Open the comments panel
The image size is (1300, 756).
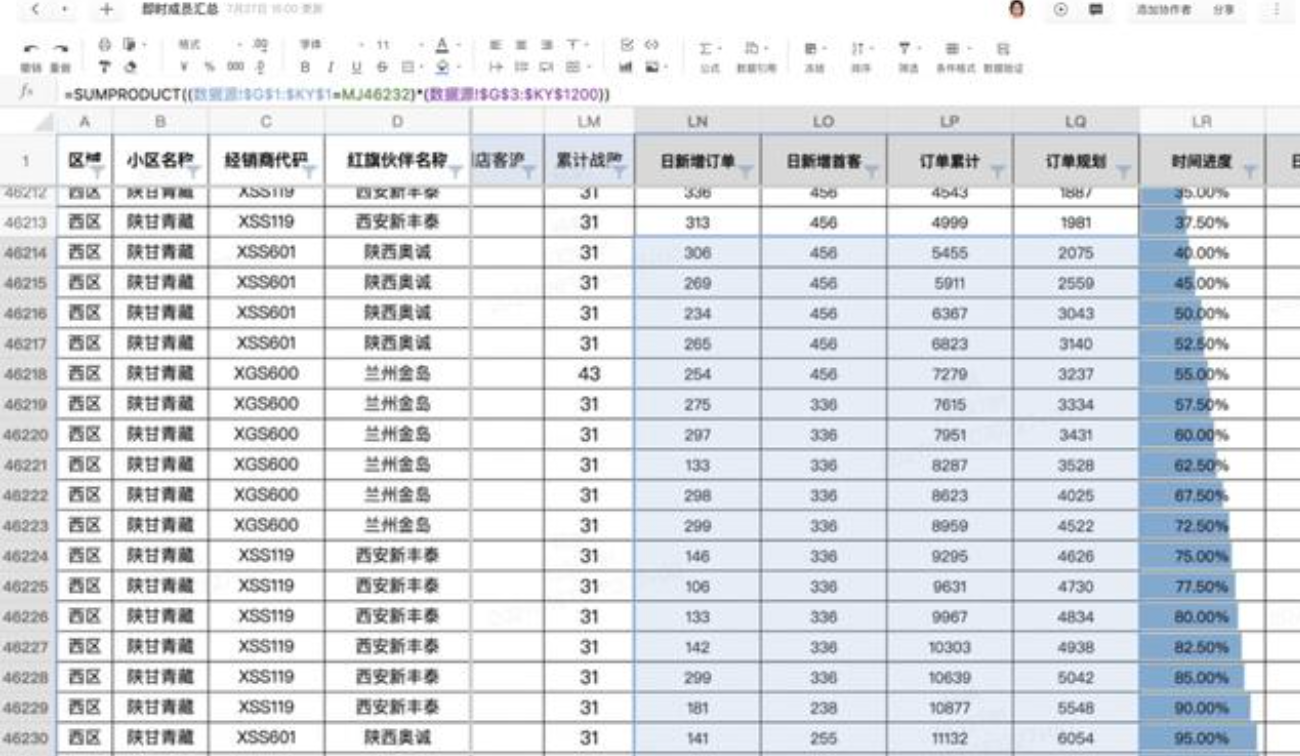point(1096,9)
